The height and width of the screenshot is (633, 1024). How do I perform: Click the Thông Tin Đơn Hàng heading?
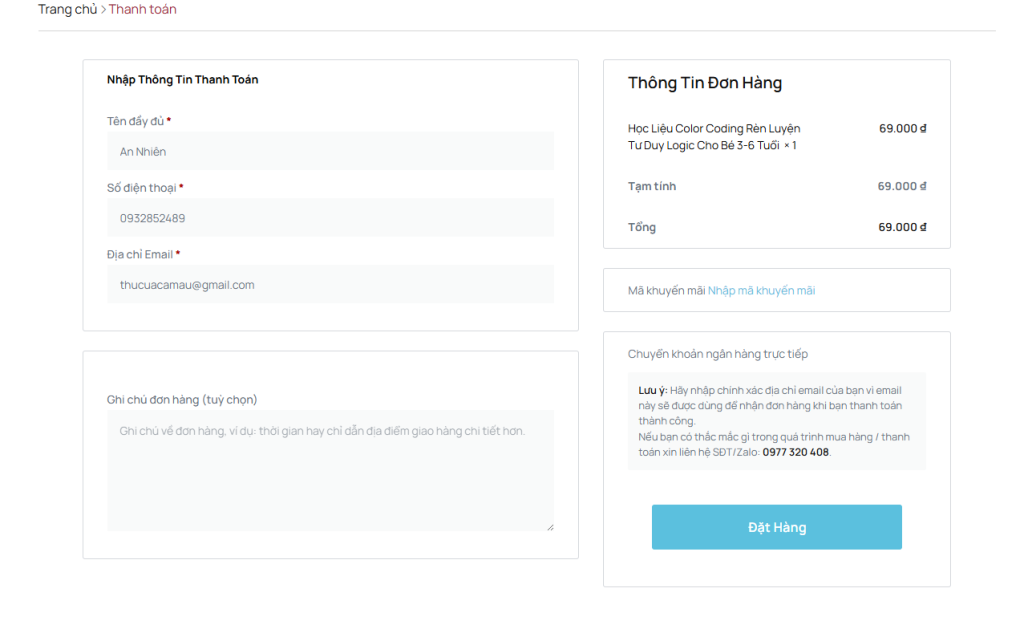704,83
